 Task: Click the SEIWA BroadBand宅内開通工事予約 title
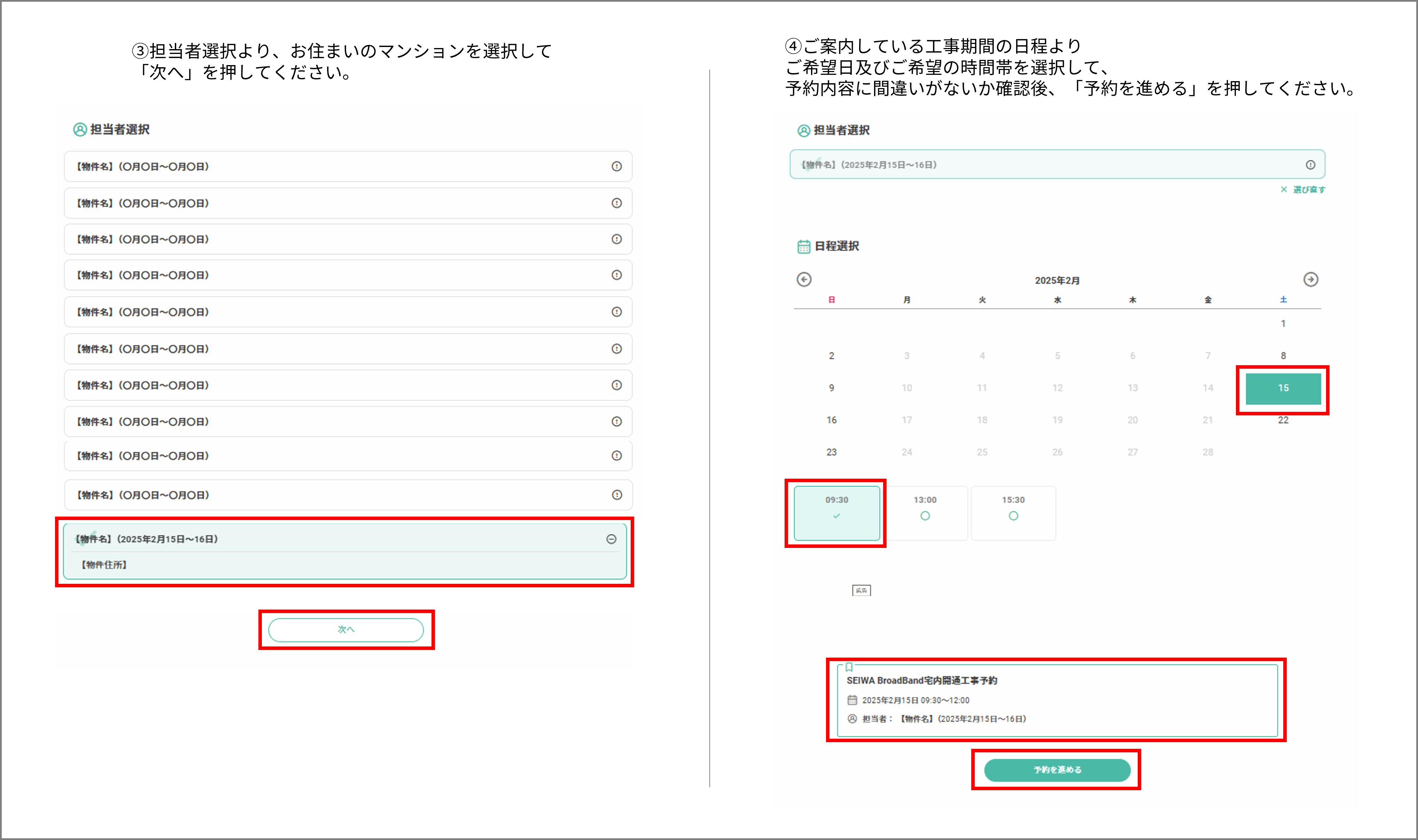coord(921,681)
